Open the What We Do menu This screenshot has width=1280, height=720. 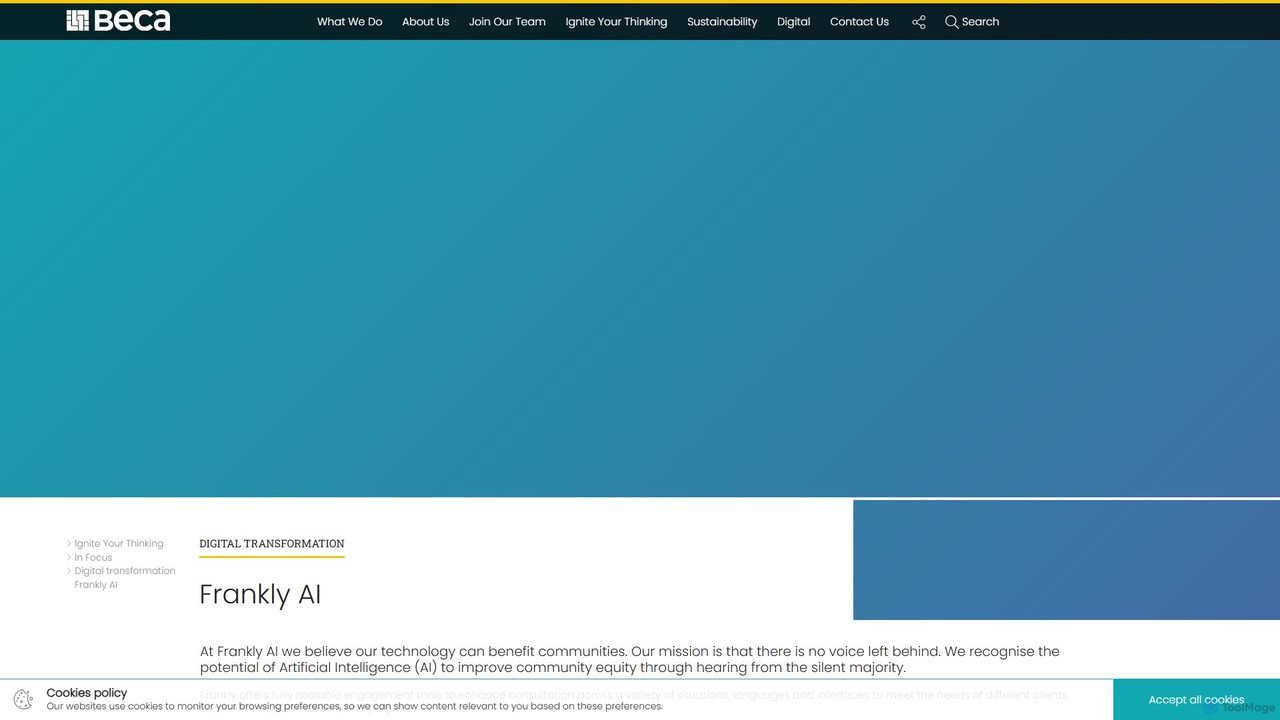click(x=349, y=22)
